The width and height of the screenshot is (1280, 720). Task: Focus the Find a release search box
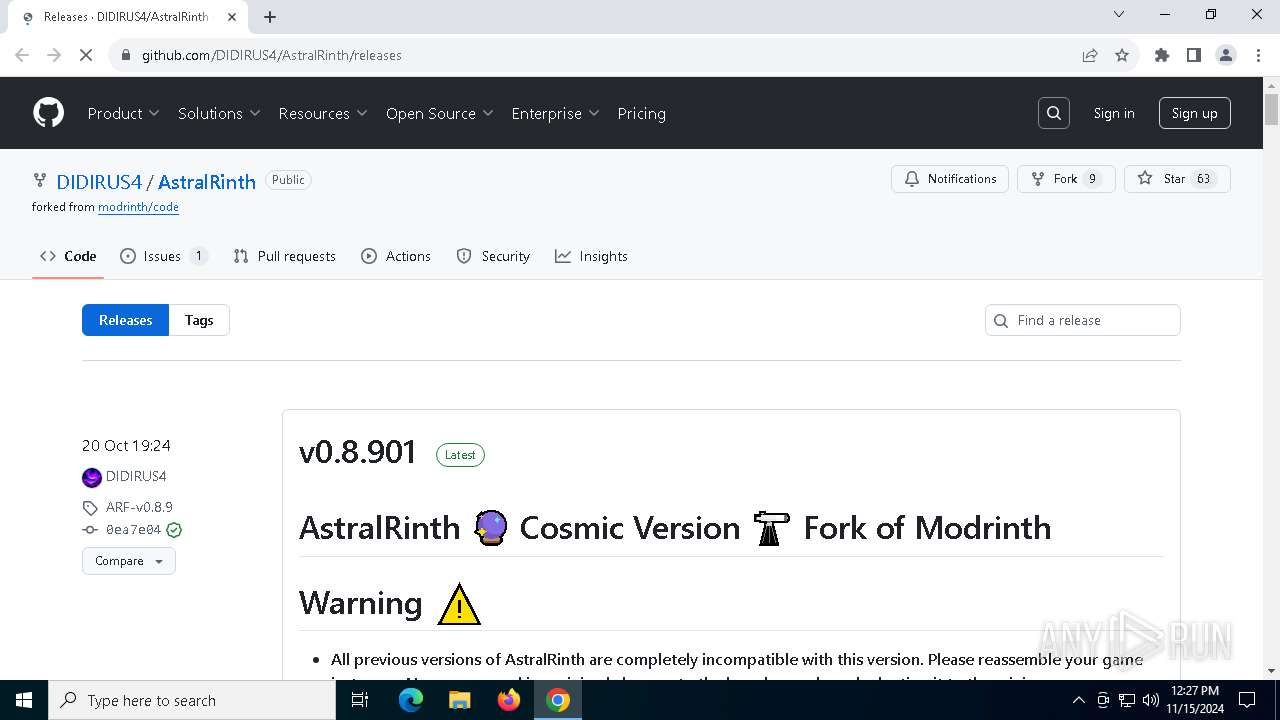tap(1083, 320)
